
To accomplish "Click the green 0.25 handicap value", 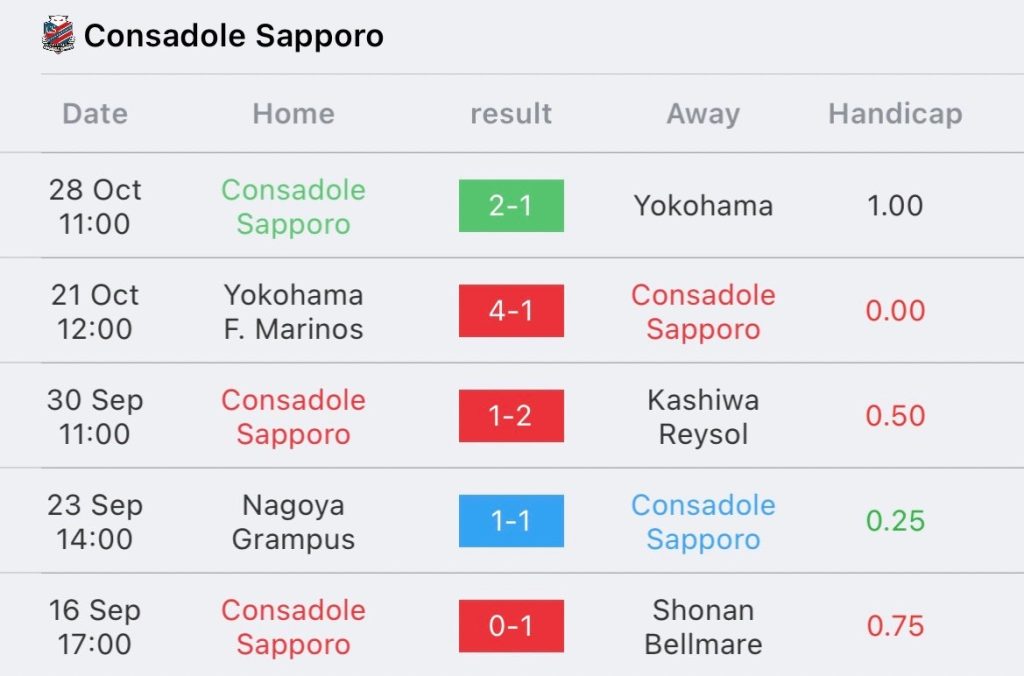I will tap(895, 521).
